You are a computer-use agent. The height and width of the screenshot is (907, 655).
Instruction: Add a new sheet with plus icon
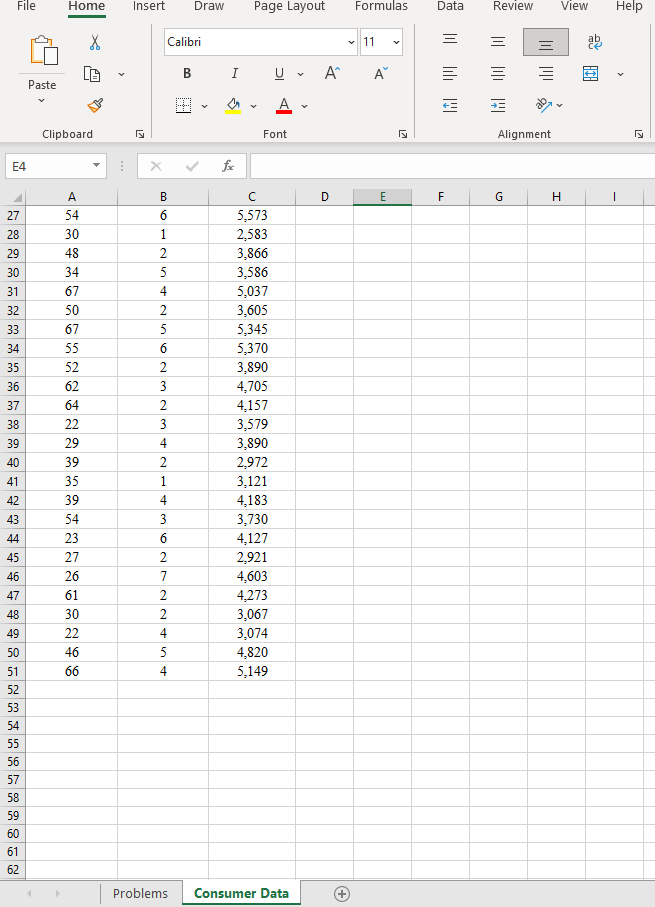(x=342, y=894)
